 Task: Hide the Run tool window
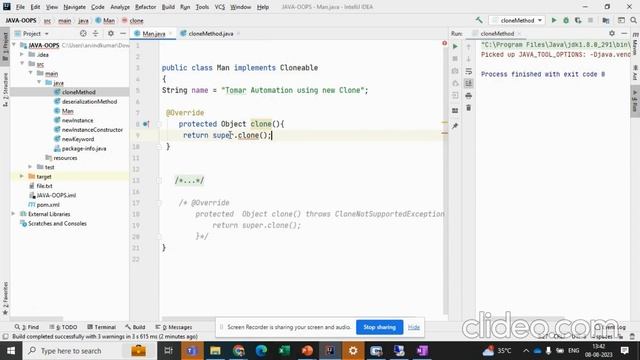pyautogui.click(x=624, y=33)
